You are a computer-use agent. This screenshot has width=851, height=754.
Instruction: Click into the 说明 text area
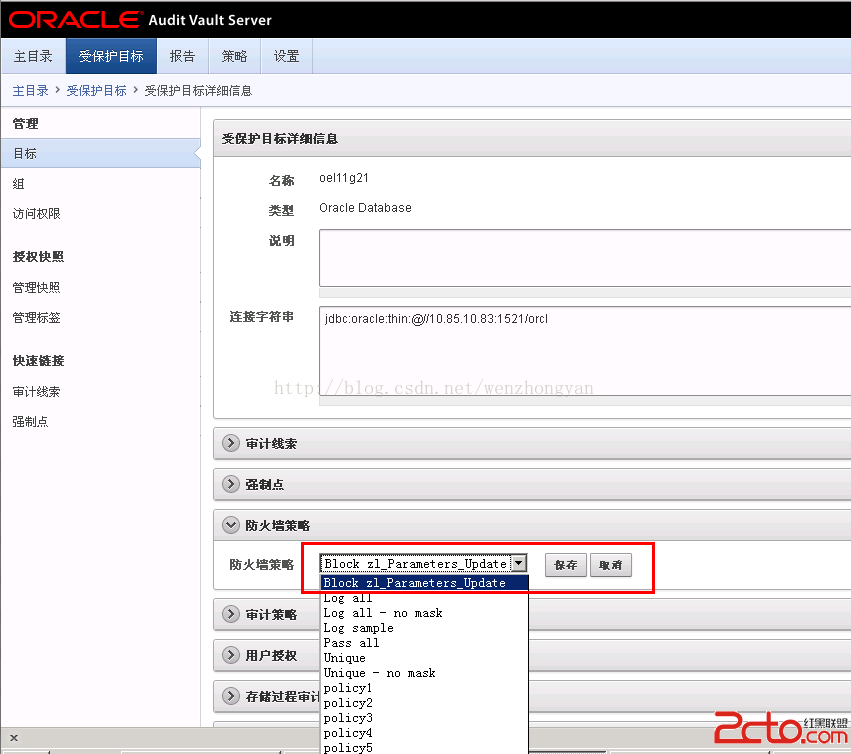pos(585,258)
